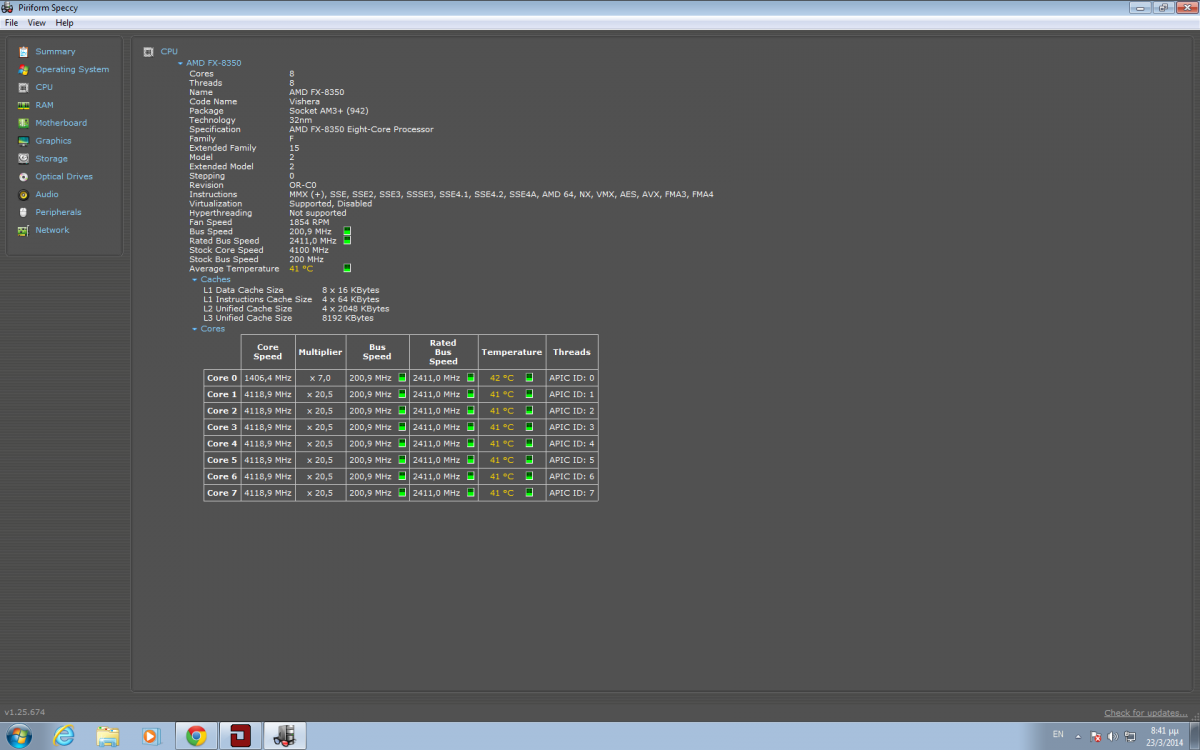Click the Fan Speed value 1854 RPM

coord(309,223)
